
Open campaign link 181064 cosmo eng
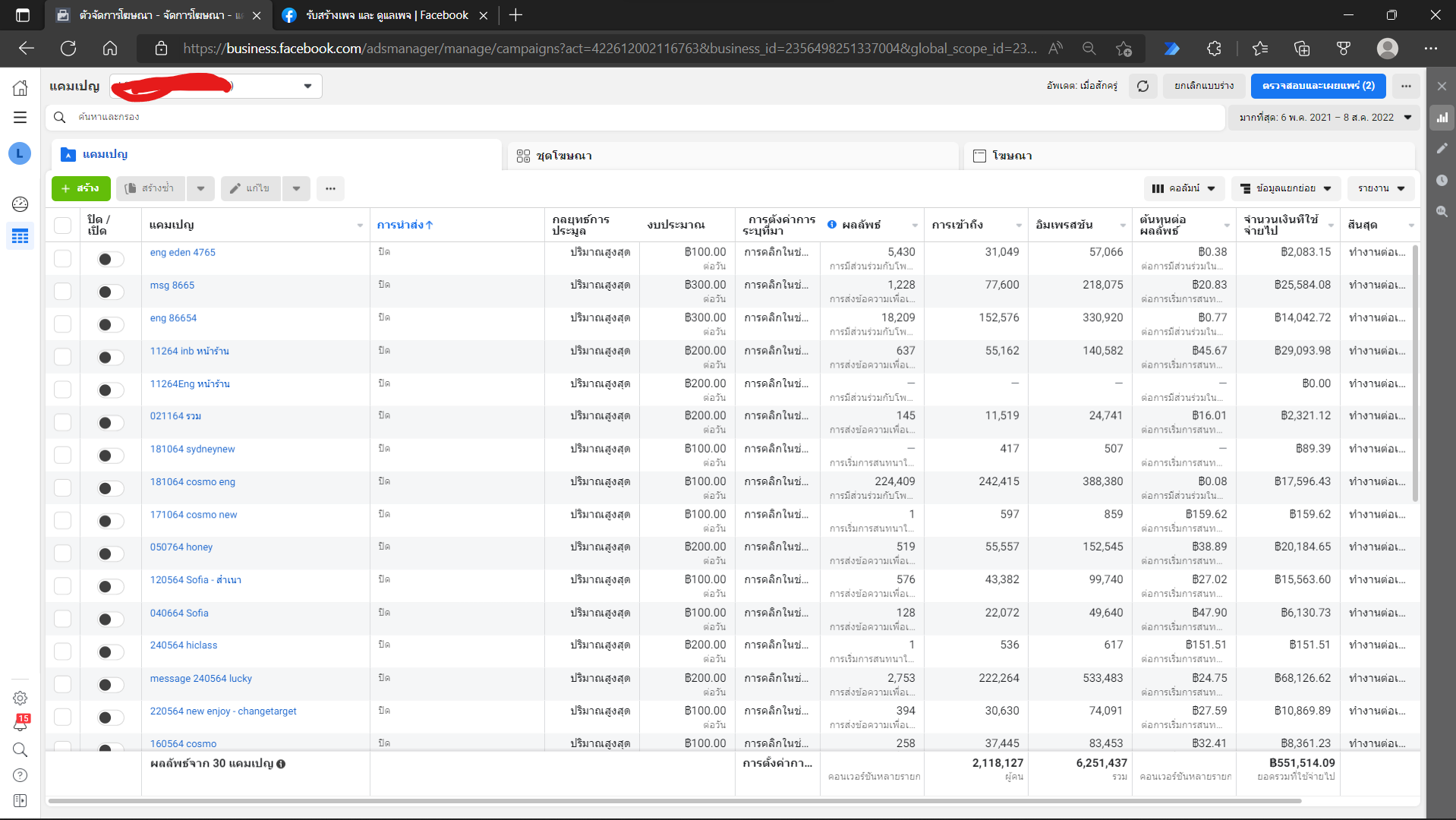click(192, 482)
